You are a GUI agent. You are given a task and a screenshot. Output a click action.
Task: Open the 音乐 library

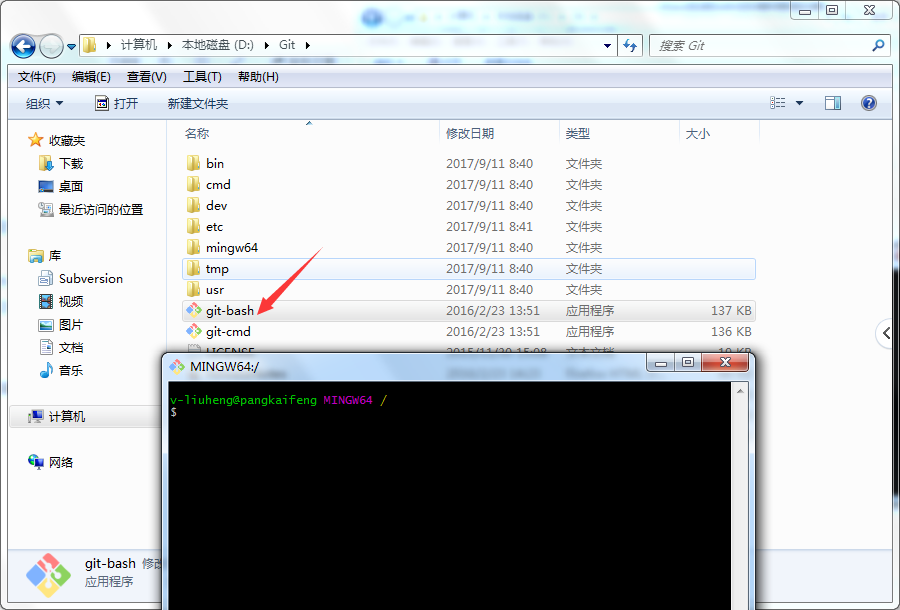click(61, 371)
